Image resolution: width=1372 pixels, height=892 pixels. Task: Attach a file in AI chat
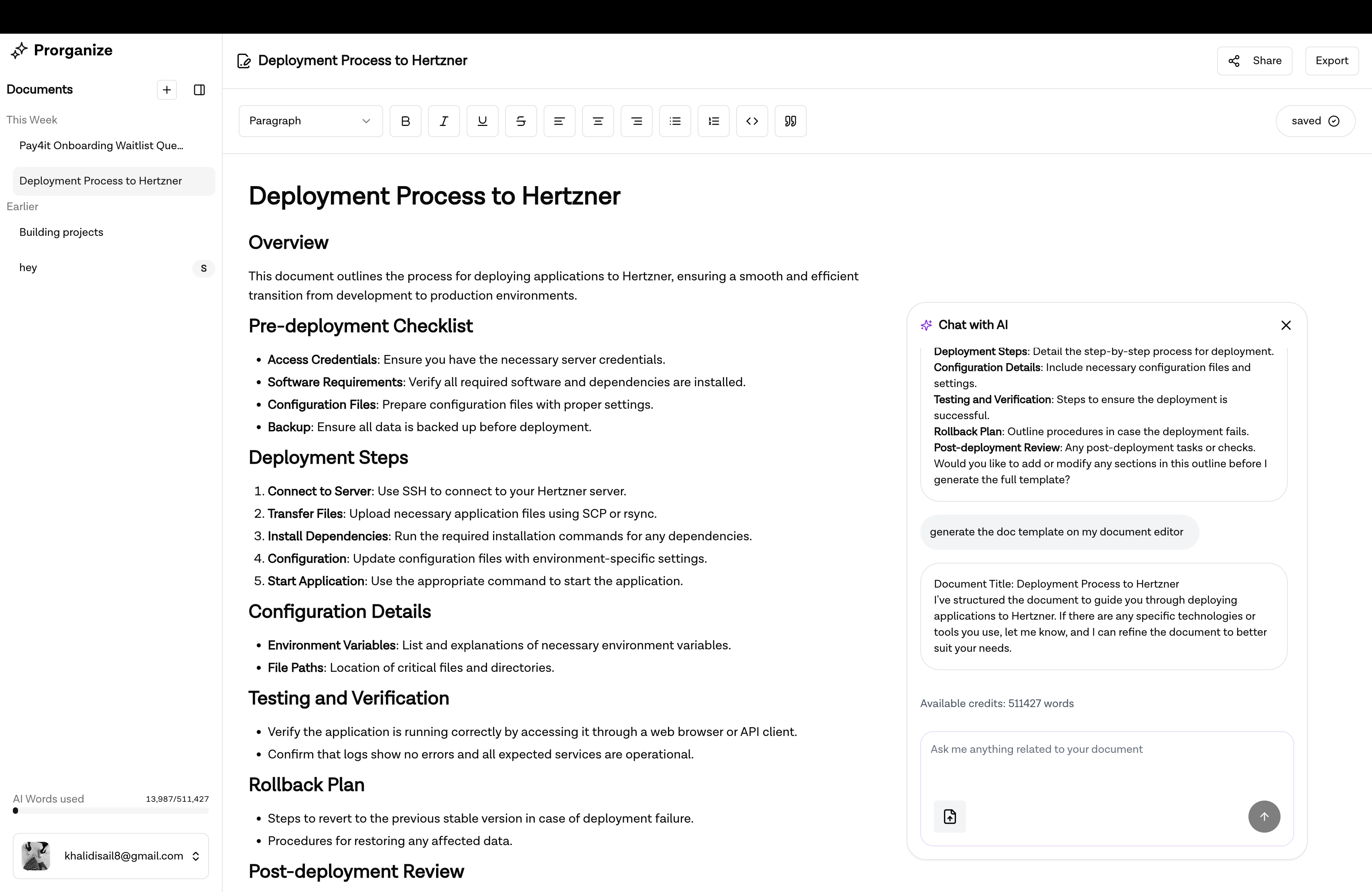point(950,817)
